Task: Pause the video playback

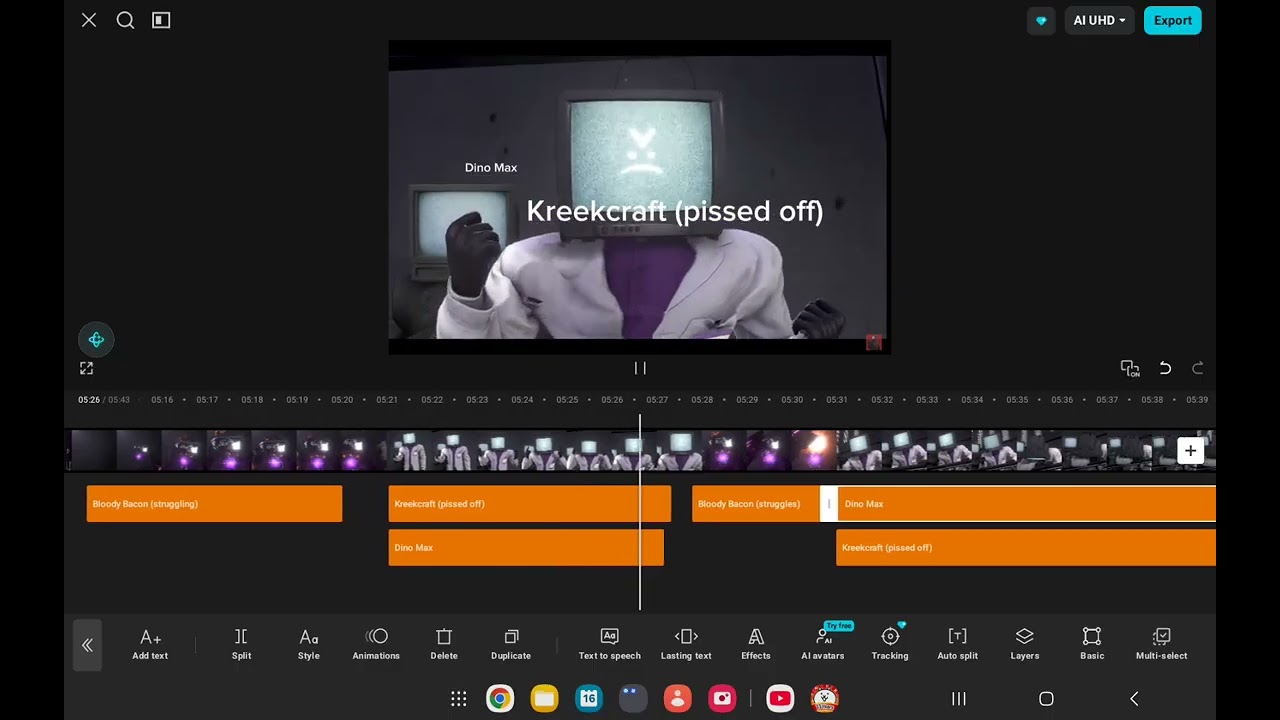Action: (x=640, y=368)
